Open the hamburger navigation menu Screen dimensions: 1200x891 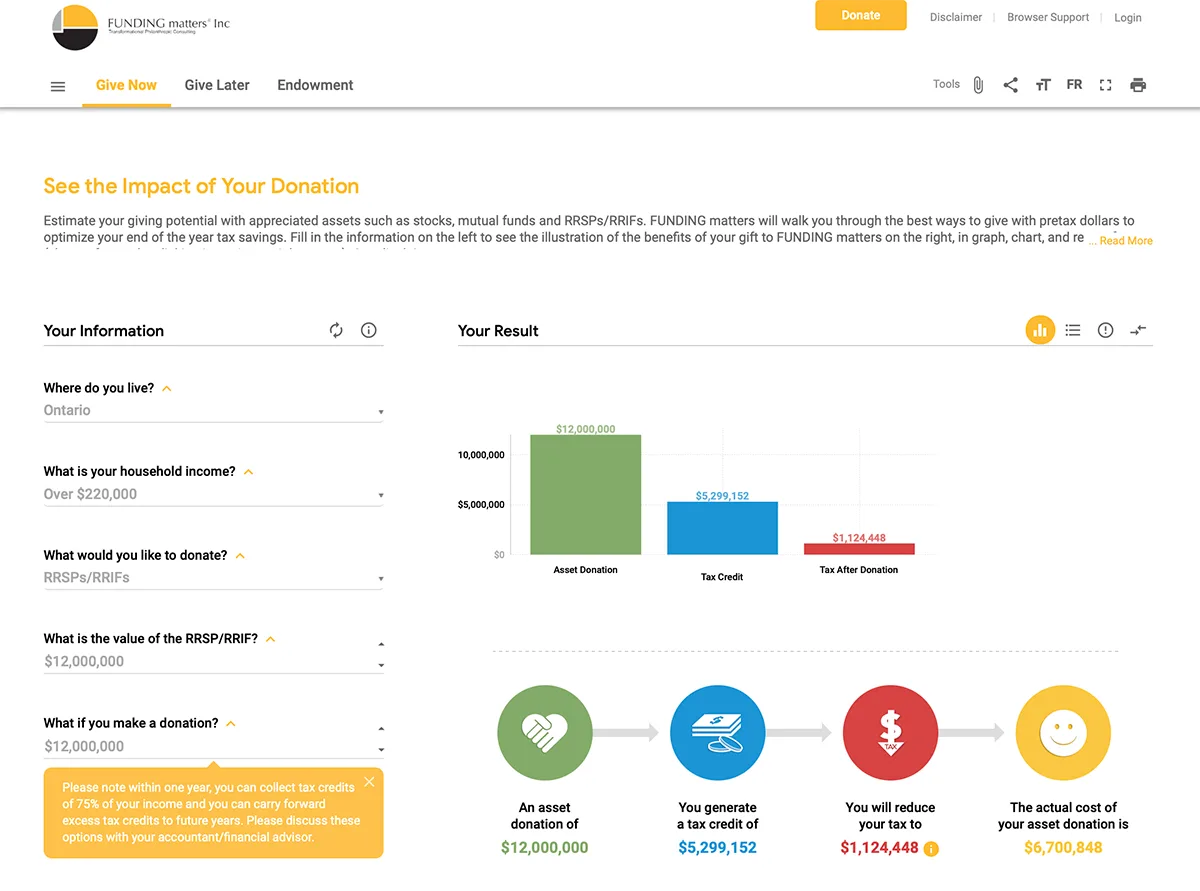[58, 86]
